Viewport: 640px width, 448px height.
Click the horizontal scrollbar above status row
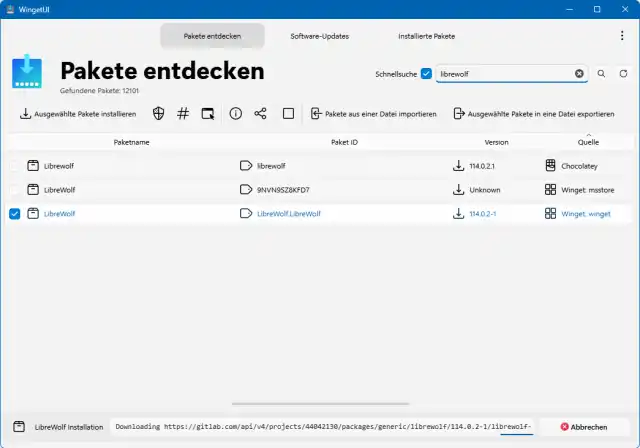coord(320,404)
